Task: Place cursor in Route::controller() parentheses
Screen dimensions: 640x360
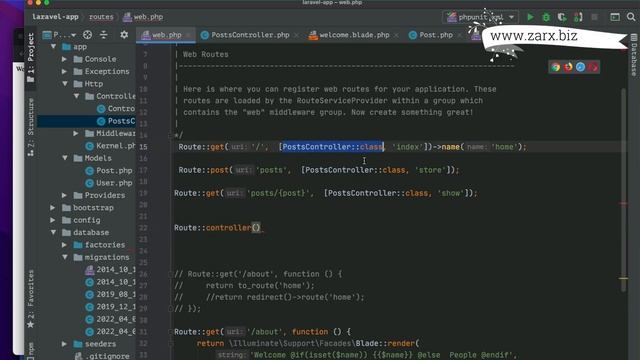Action: click(x=256, y=228)
